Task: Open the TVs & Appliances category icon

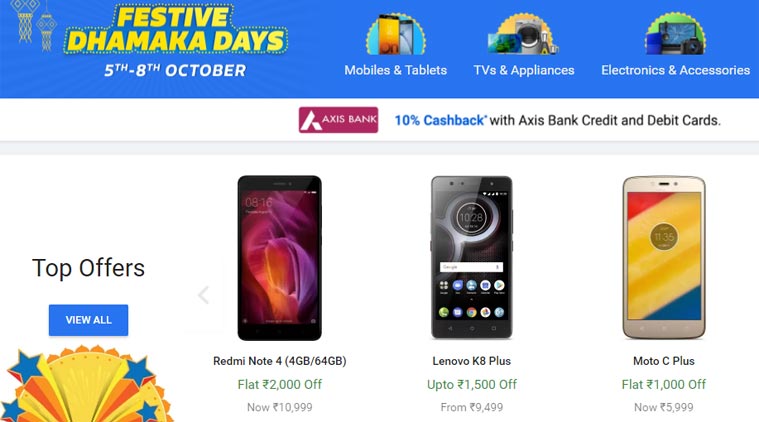Action: 523,34
